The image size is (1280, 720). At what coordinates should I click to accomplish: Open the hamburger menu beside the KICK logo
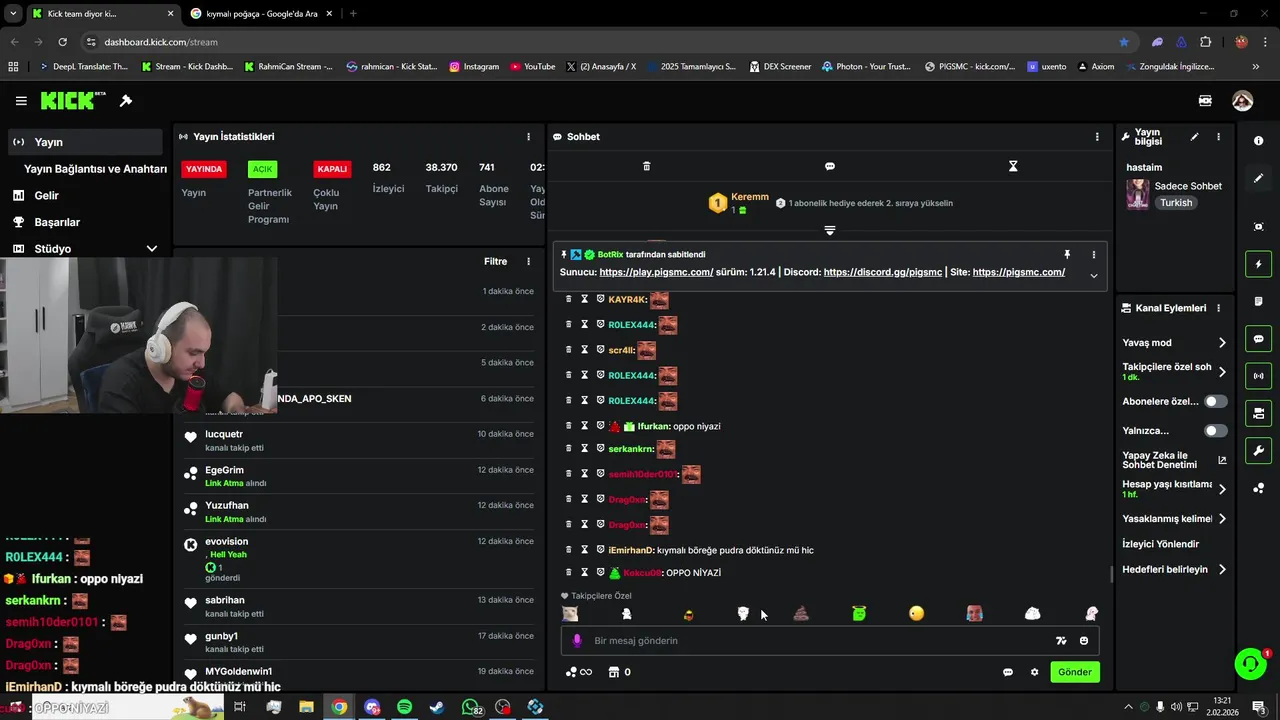21,101
